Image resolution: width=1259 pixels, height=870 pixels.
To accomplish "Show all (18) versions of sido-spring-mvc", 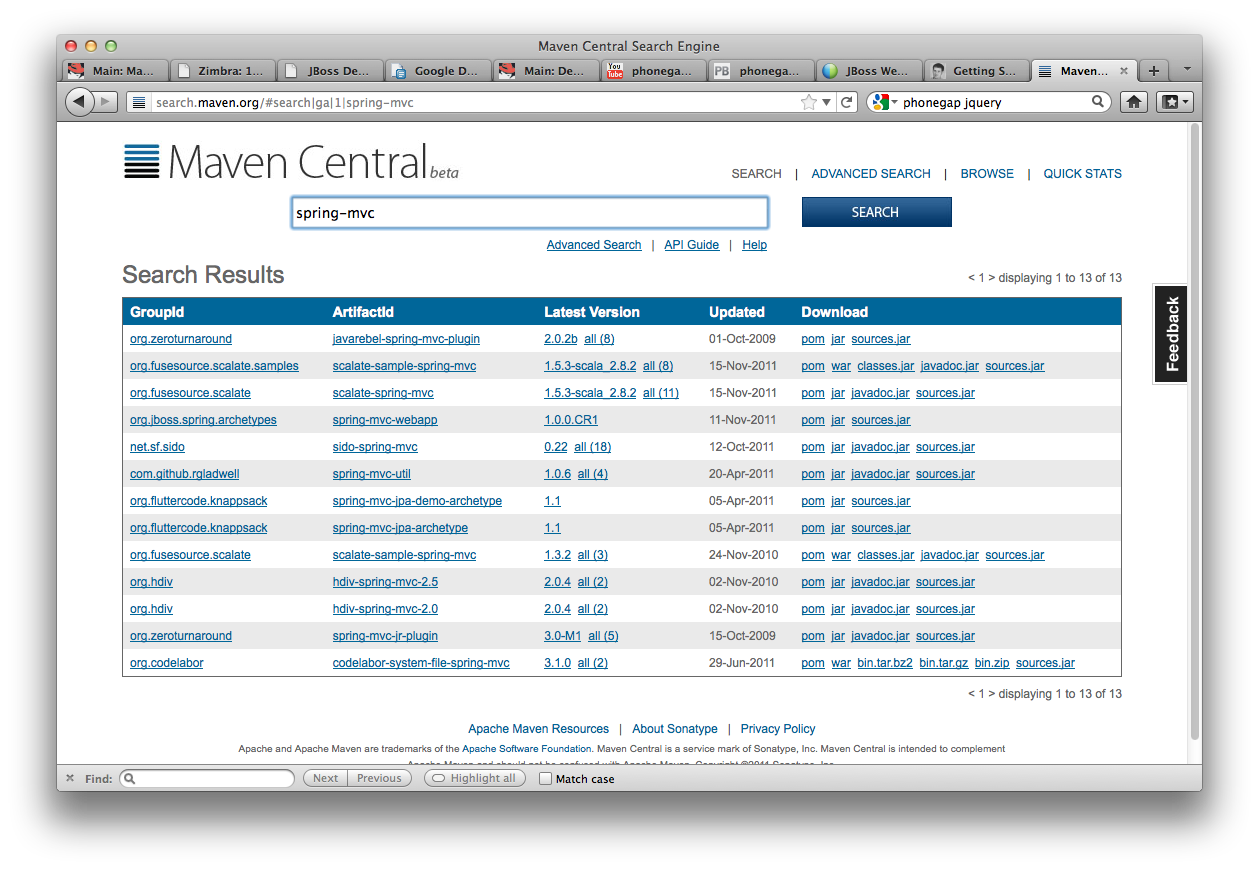I will pyautogui.click(x=593, y=447).
